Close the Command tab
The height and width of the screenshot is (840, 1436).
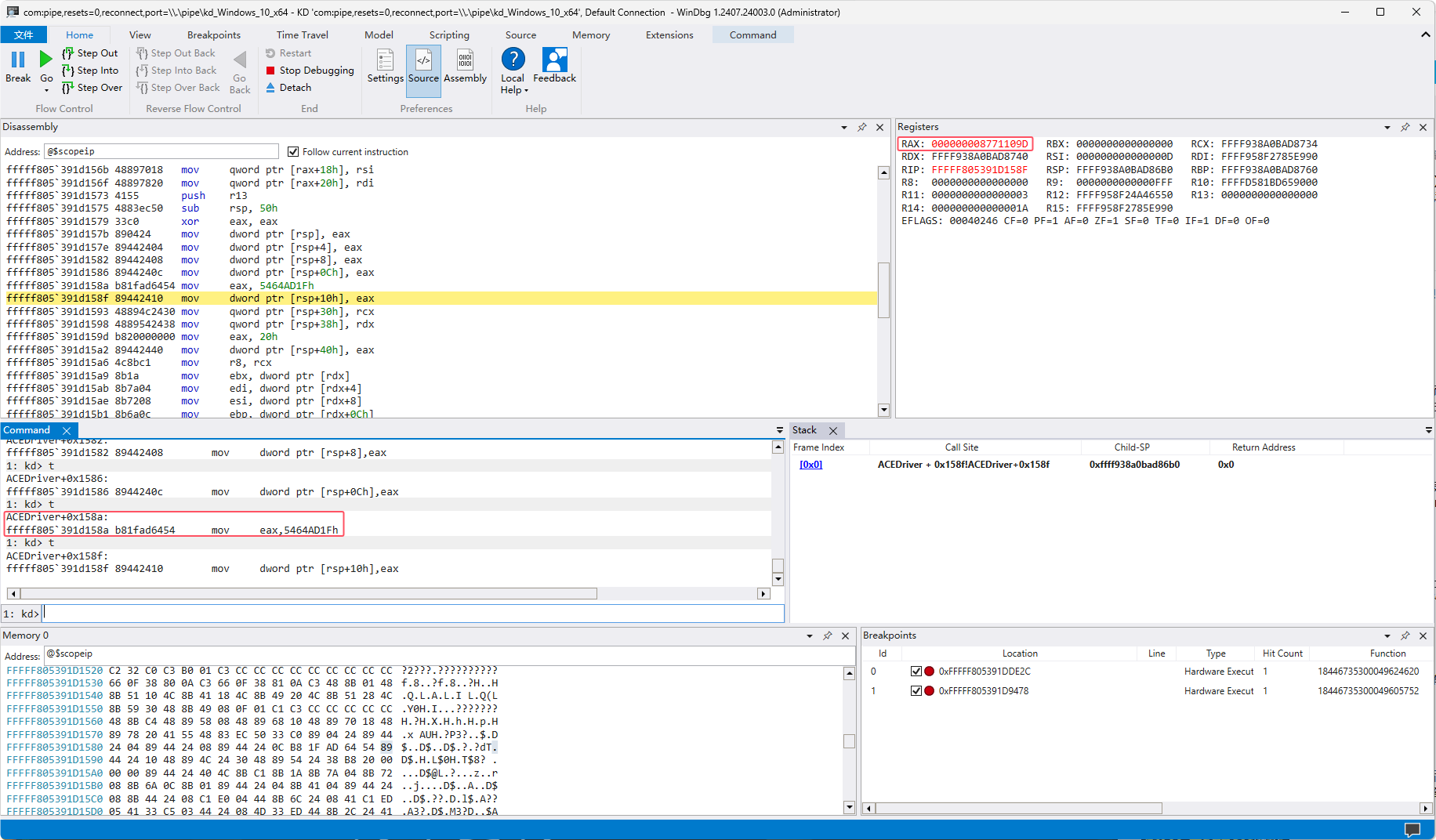(x=67, y=430)
